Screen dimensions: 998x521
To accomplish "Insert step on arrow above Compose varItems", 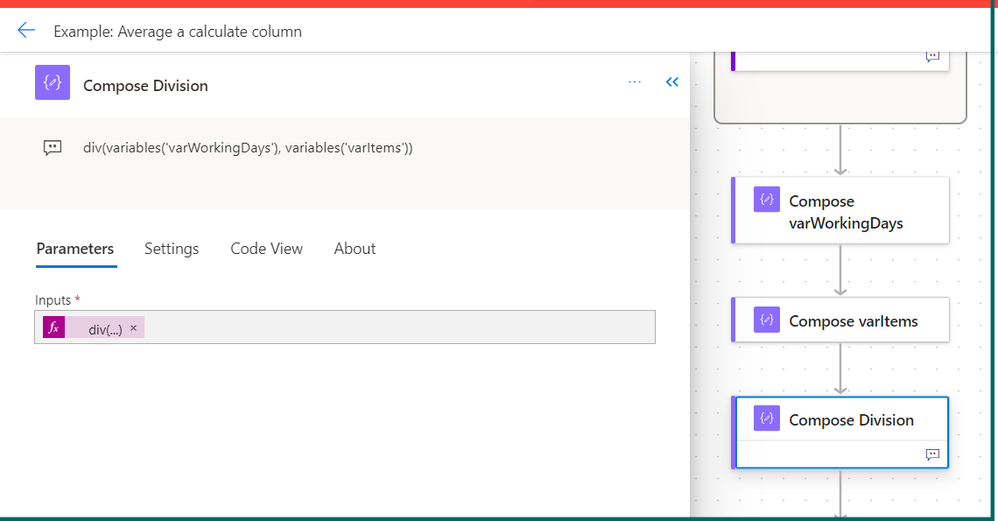I will pos(840,270).
